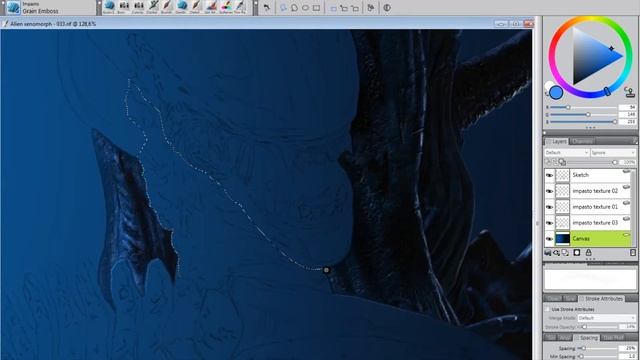Pick the multicolor Softener brush in the bar
Image resolution: width=640 pixels, height=360 pixels.
[226, 7]
